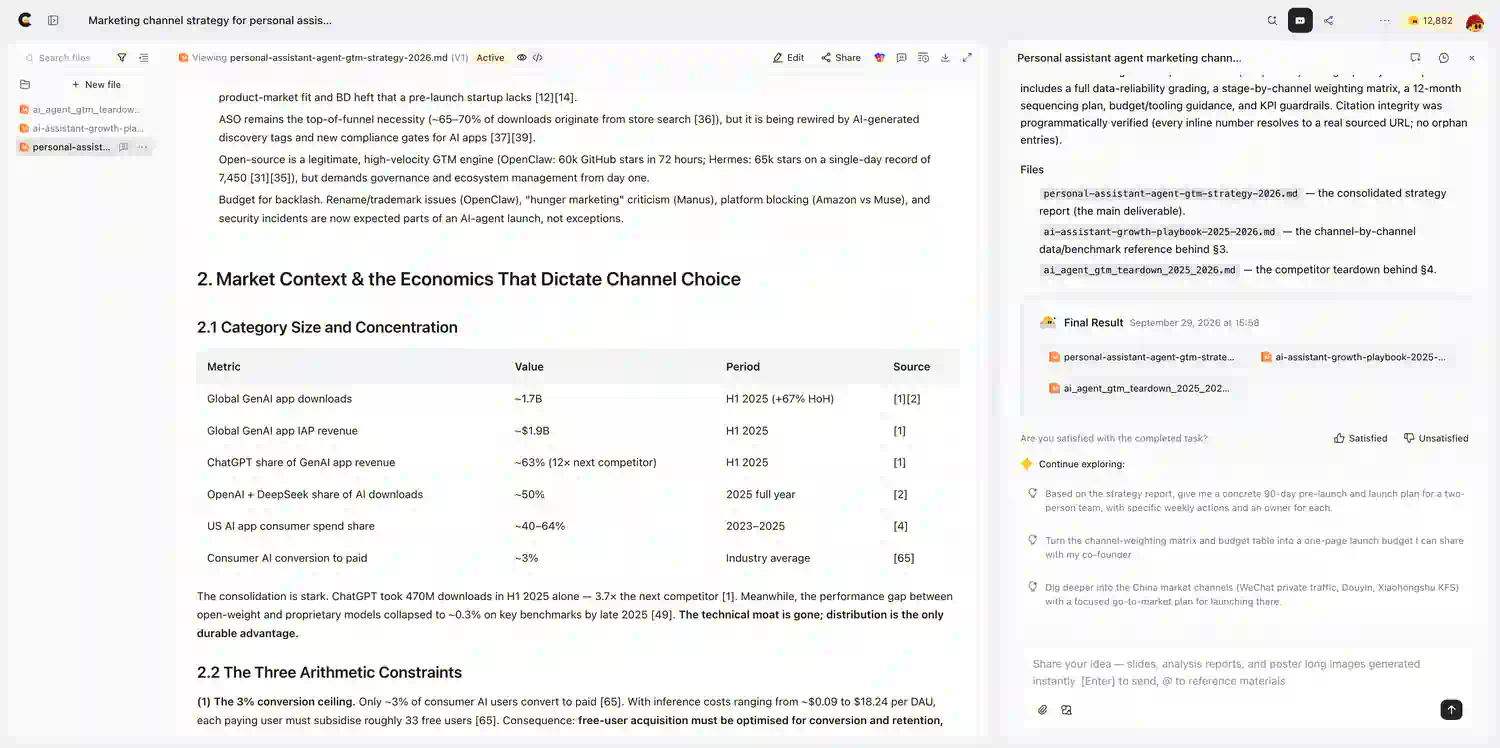Toggle the eye preview view
1500x748 pixels.
(x=521, y=58)
